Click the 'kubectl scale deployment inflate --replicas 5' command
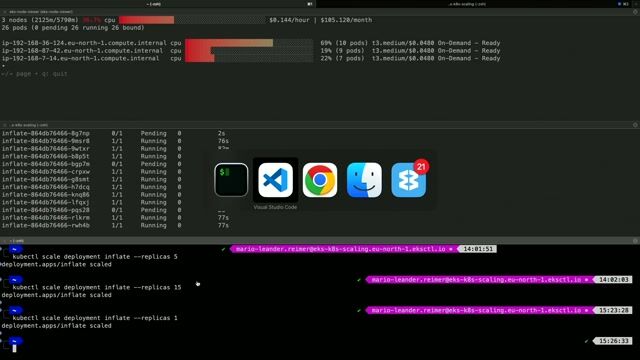Viewport: 640px width, 360px height. tap(95, 257)
